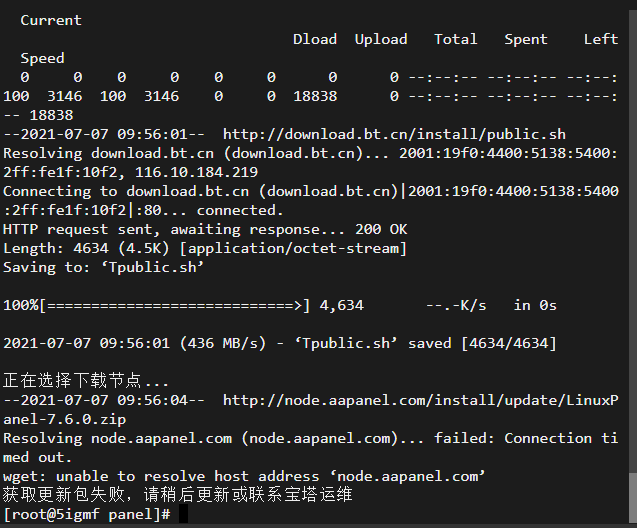
Task: Click the Chinese '正在选择下载节点' status line
Action: point(85,381)
